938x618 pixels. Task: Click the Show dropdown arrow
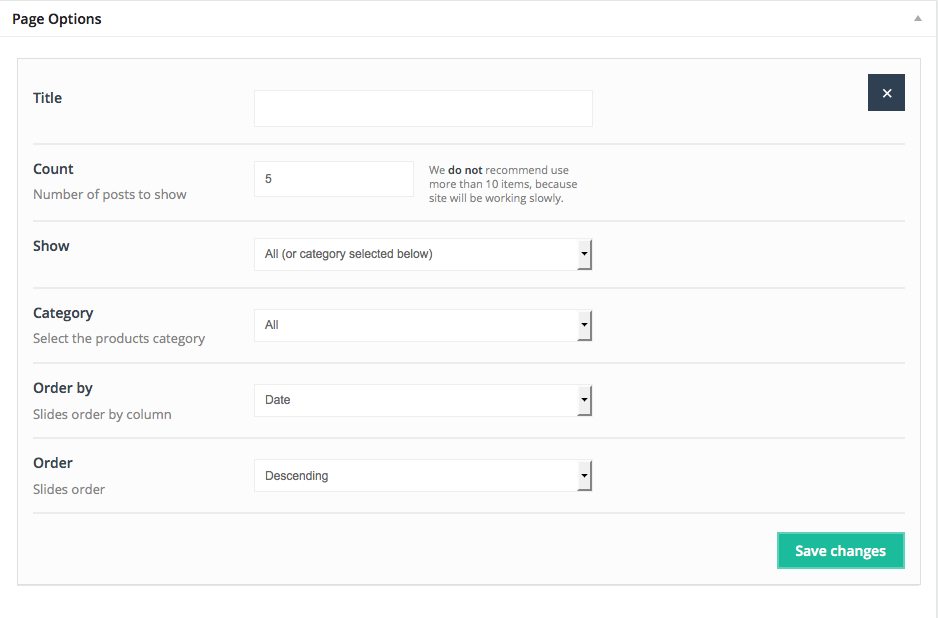pyautogui.click(x=584, y=254)
